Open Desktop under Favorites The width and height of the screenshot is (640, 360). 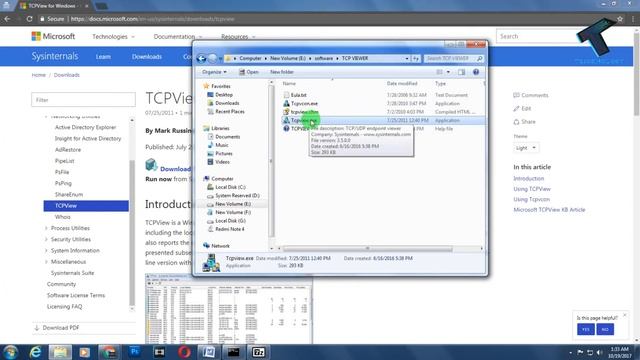click(224, 95)
